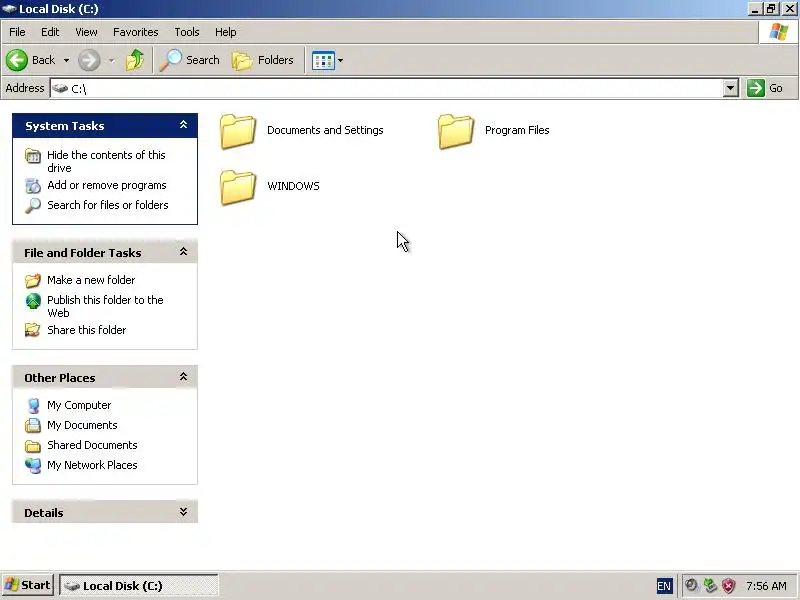The width and height of the screenshot is (800, 600).
Task: Click the Shared Documents folder icon
Action: click(x=33, y=446)
